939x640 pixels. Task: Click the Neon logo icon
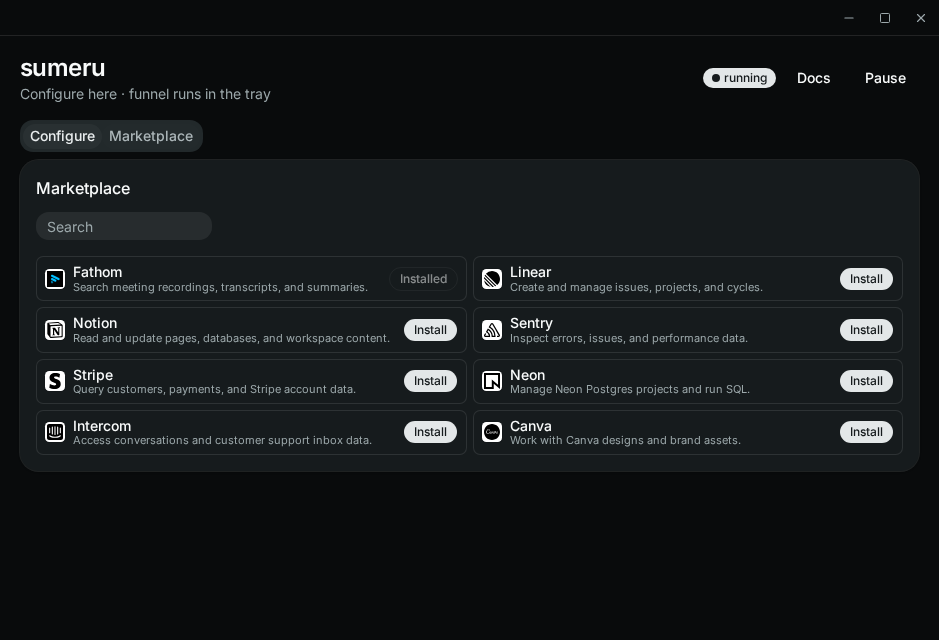tap(492, 381)
